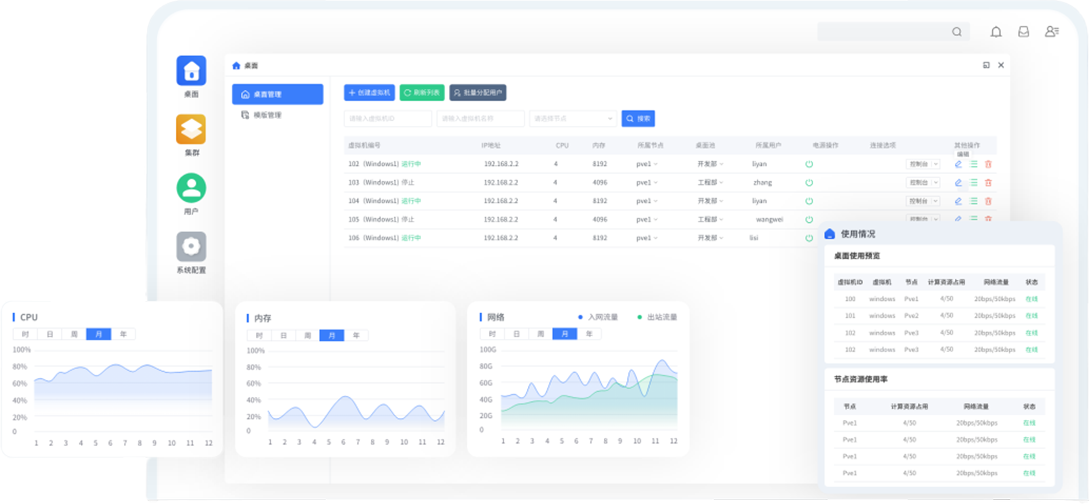Open the inbox tray icon at top
The height and width of the screenshot is (504, 1090).
pos(1023,32)
